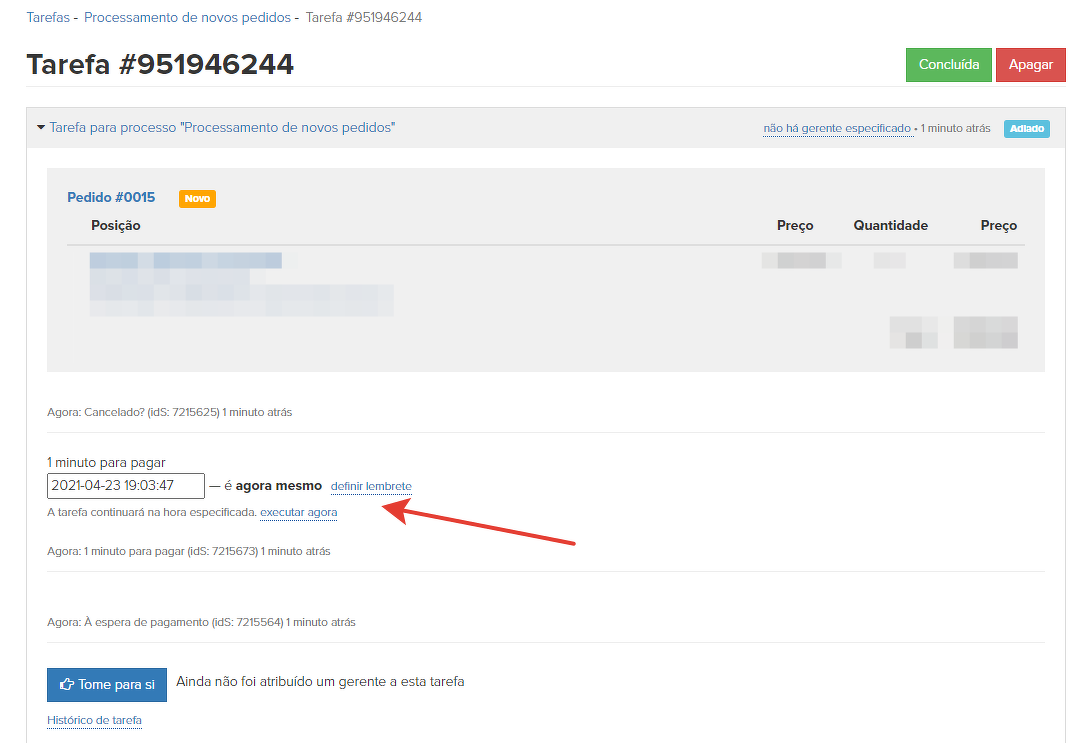The height and width of the screenshot is (743, 1082).
Task: Open the 'não há gerente especificado' link
Action: pyautogui.click(x=837, y=129)
